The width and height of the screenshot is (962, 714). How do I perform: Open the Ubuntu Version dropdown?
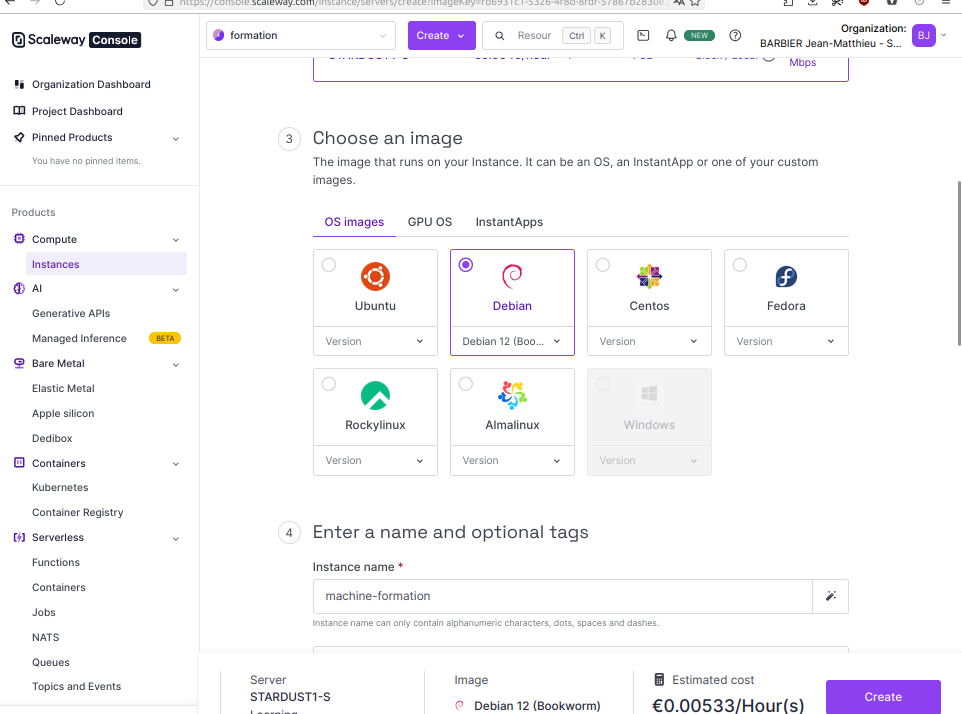pyautogui.click(x=375, y=341)
